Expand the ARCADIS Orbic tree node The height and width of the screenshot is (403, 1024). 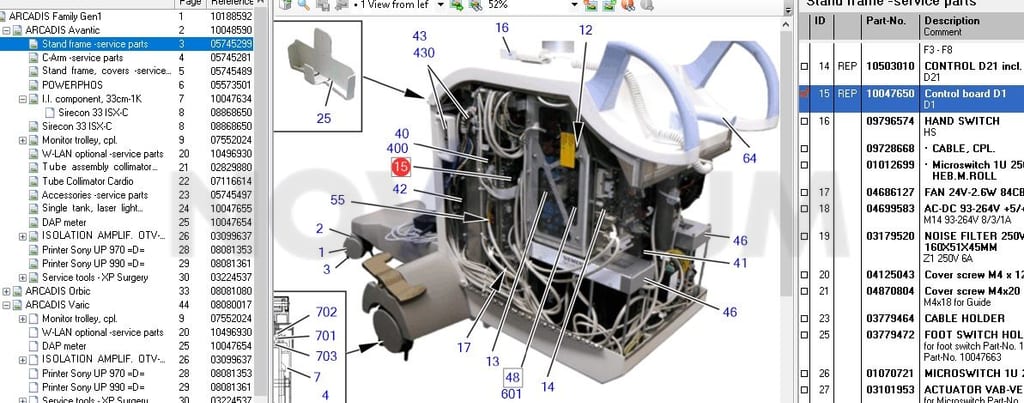[7, 291]
